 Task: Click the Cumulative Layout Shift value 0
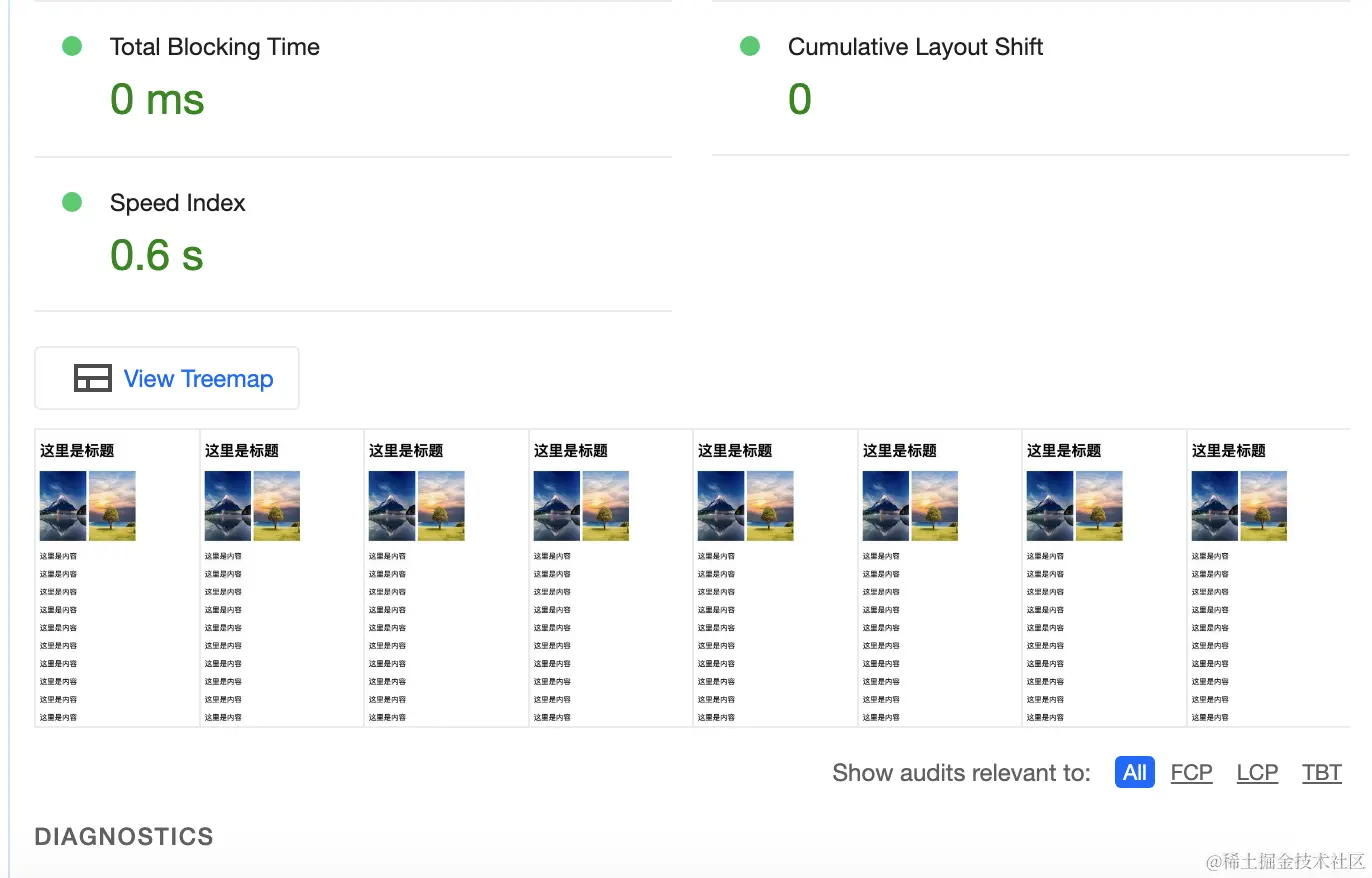[799, 100]
